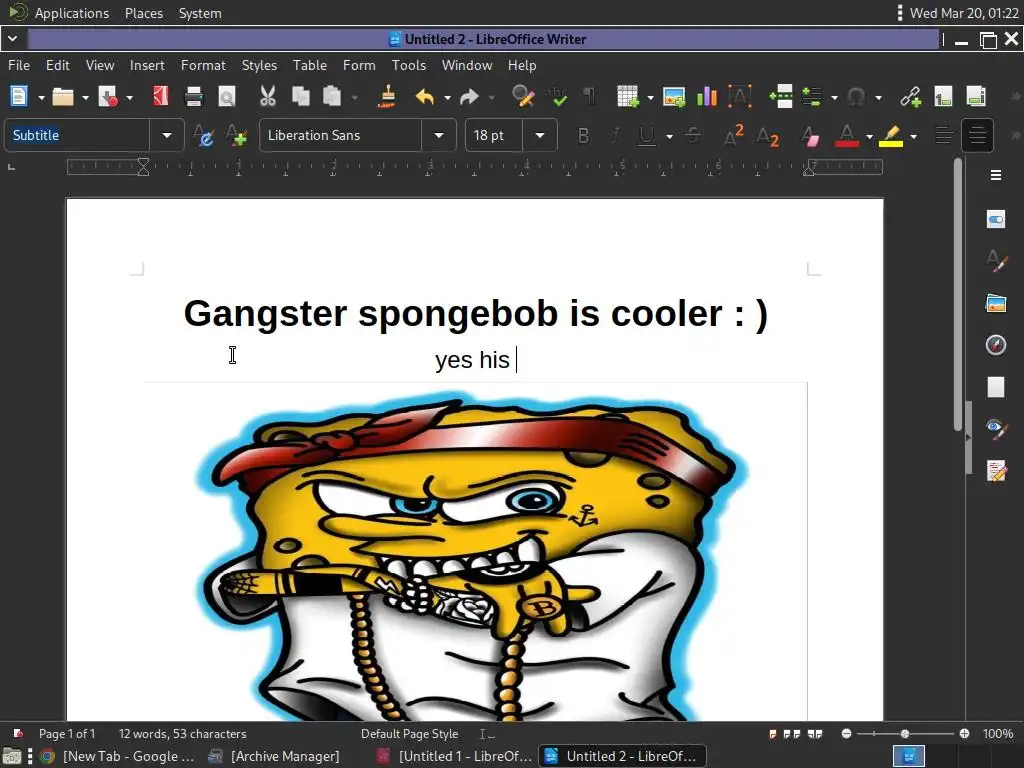1024x768 pixels.
Task: Toggle Underline formatting
Action: pos(647,136)
